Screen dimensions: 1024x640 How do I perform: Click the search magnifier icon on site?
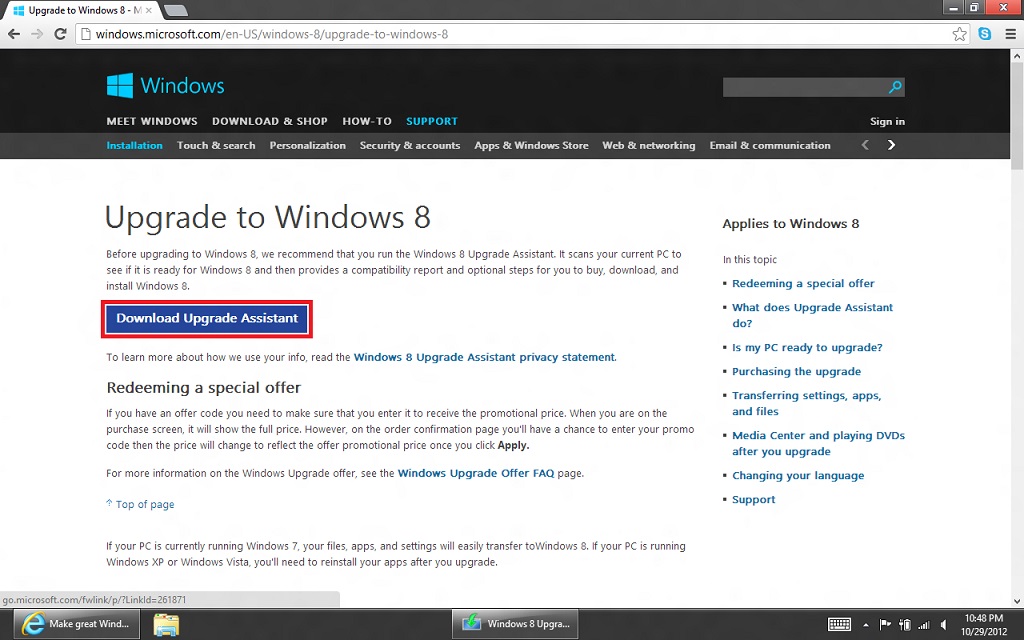coord(895,87)
